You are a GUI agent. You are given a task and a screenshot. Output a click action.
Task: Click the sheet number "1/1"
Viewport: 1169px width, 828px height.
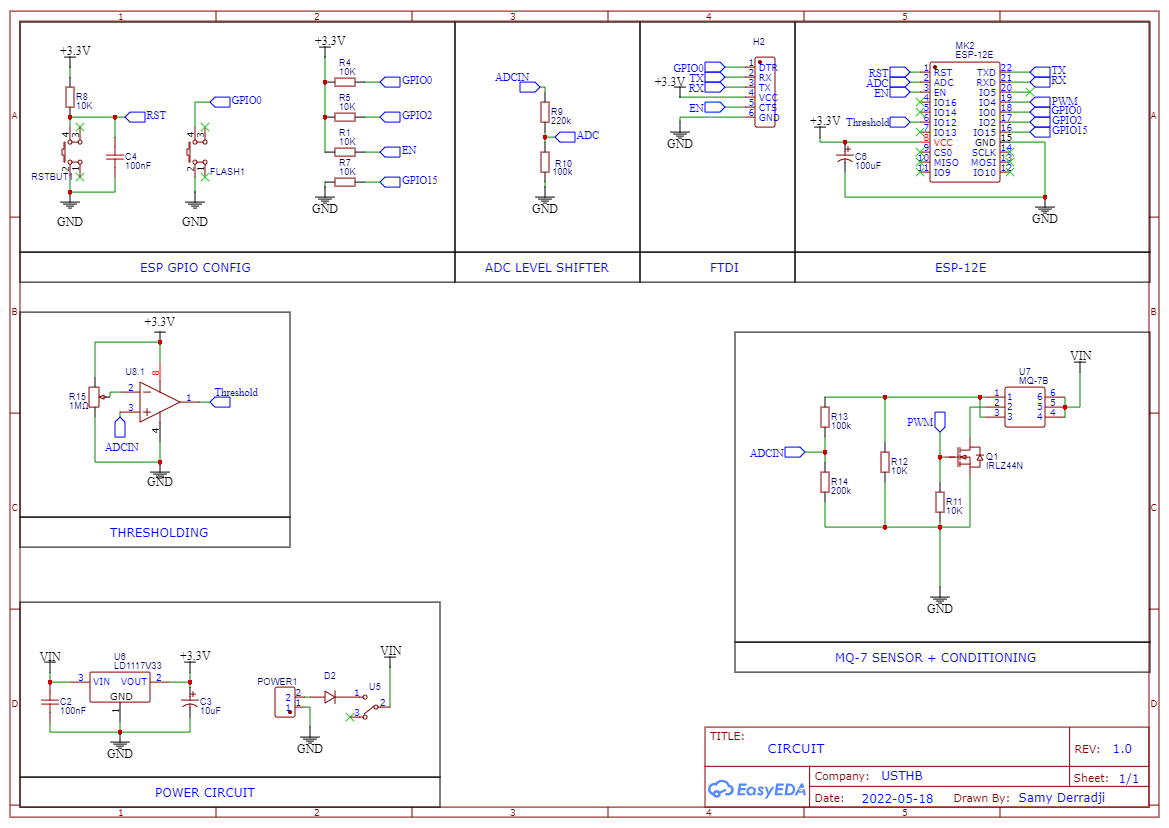[1129, 779]
